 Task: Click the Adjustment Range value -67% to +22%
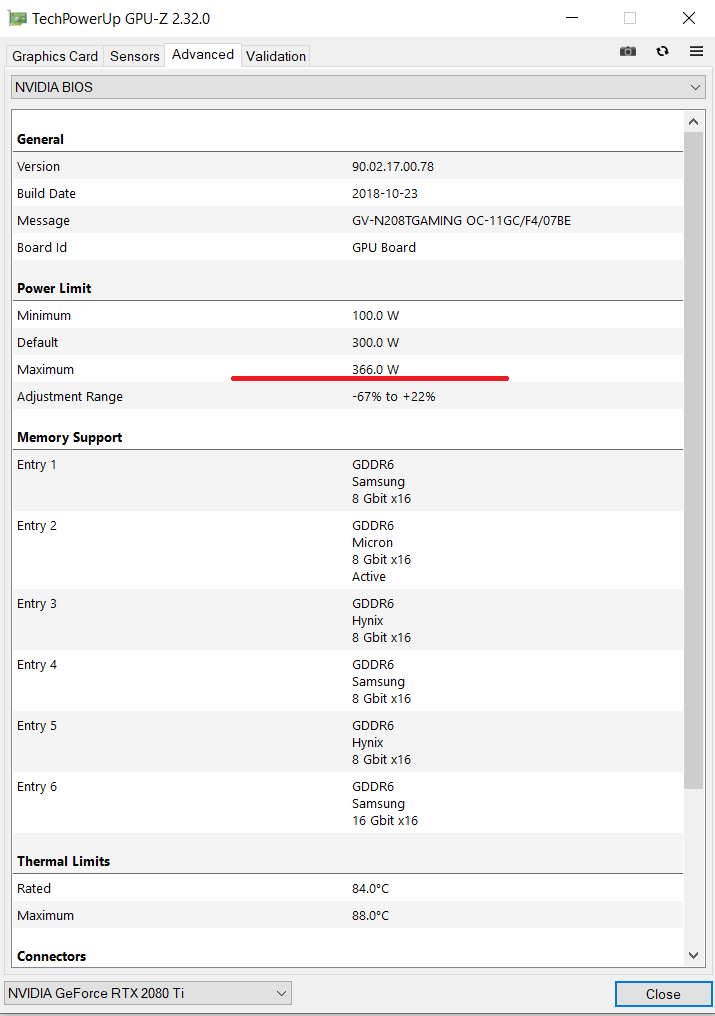point(393,397)
